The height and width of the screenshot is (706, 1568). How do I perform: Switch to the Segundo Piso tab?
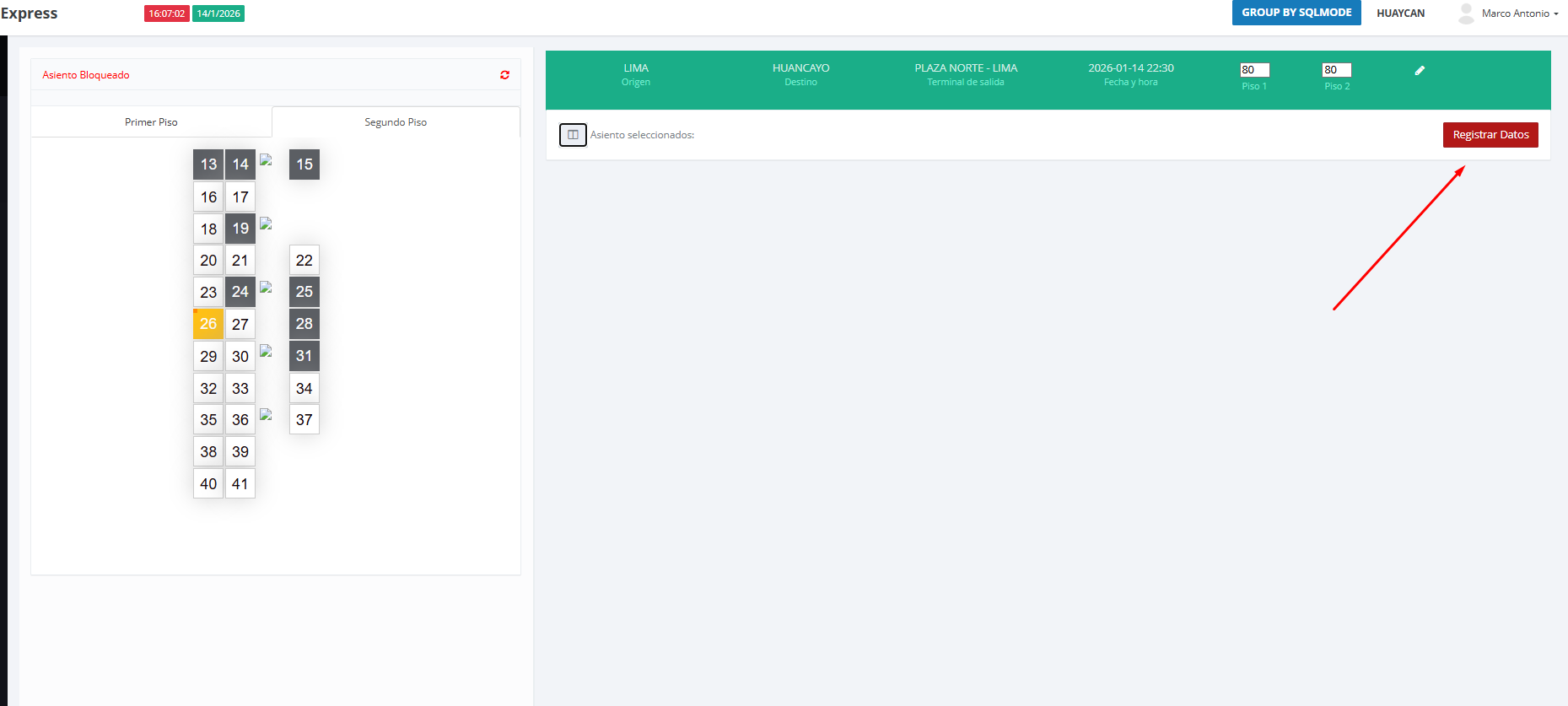396,122
